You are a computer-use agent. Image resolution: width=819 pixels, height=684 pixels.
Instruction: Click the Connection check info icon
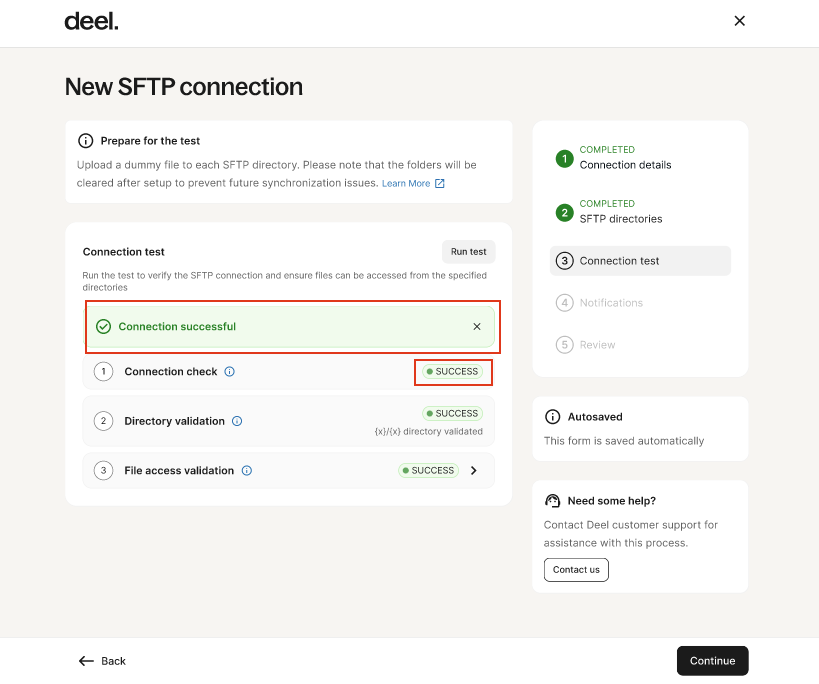(x=230, y=372)
